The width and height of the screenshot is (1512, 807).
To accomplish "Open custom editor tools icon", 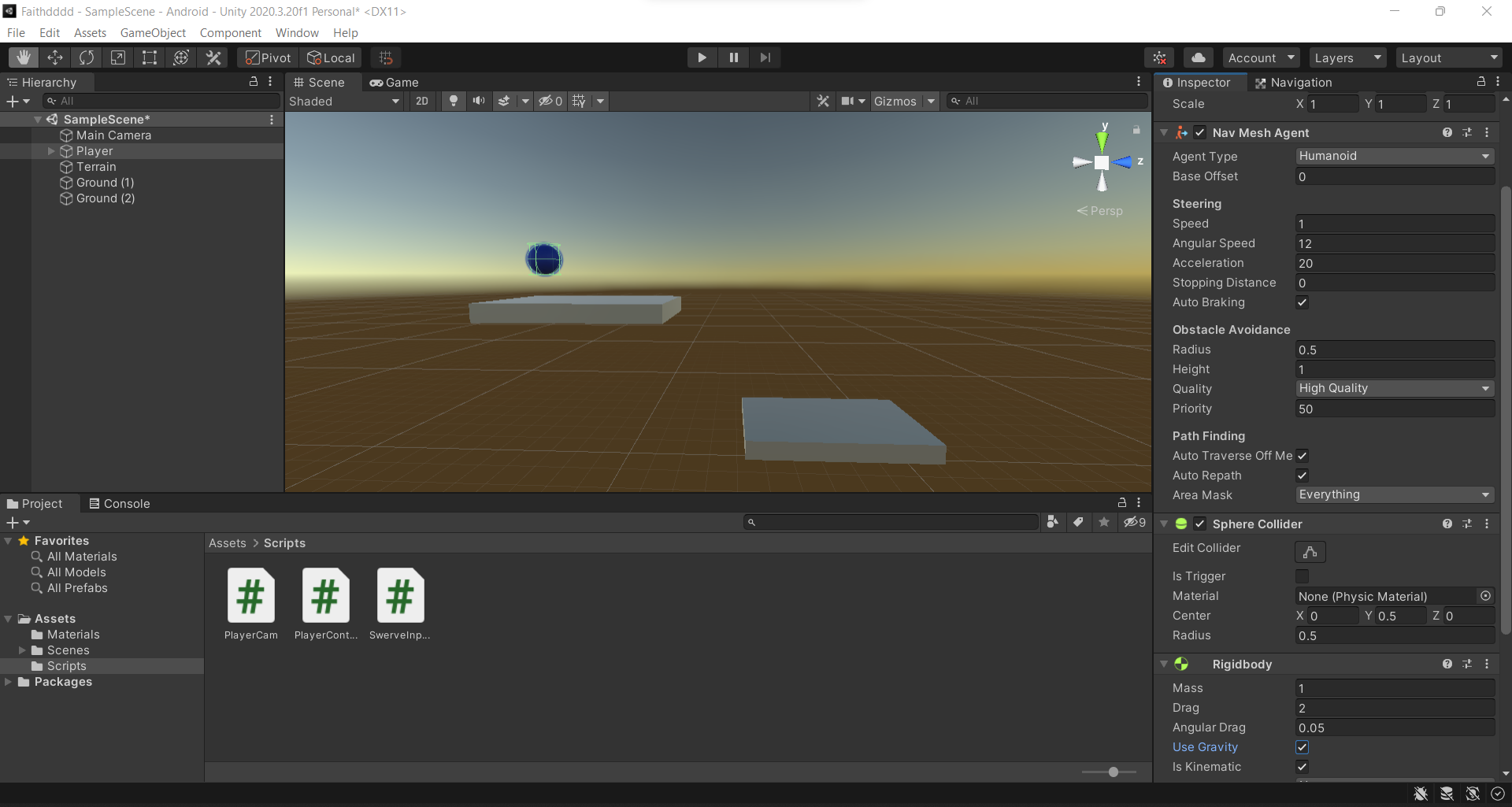I will tap(213, 57).
